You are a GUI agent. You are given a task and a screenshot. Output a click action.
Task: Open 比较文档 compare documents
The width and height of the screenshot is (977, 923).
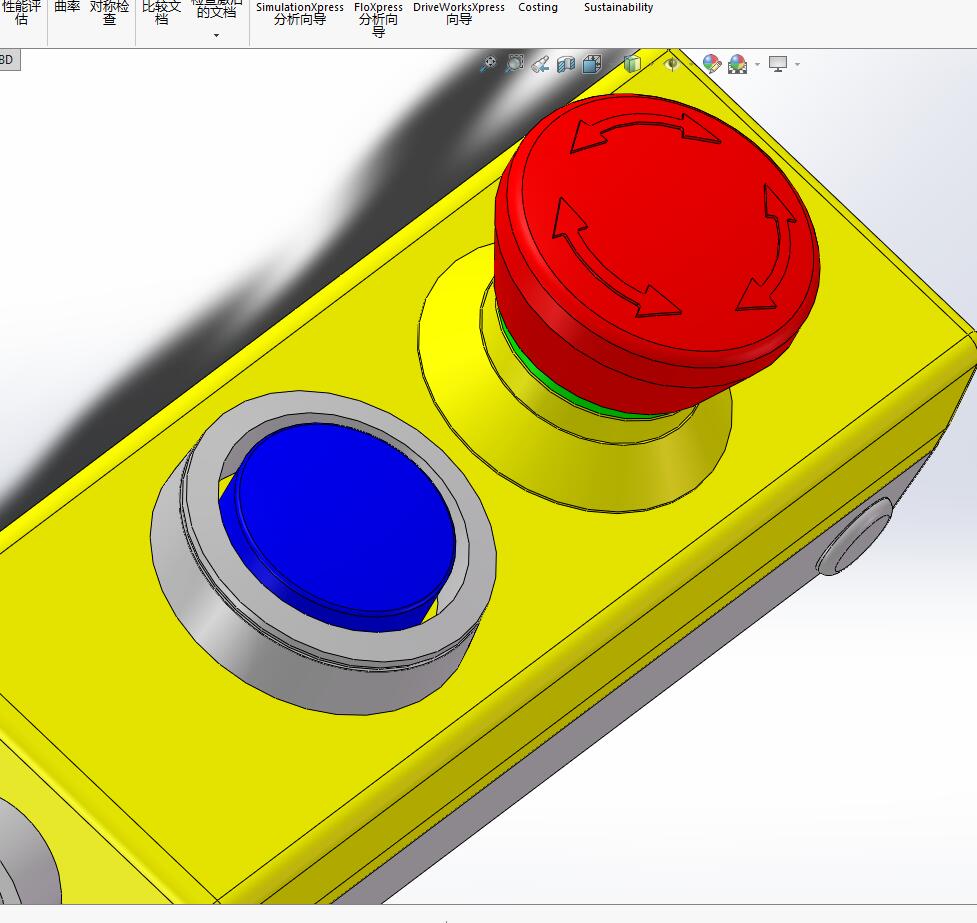coord(161,12)
